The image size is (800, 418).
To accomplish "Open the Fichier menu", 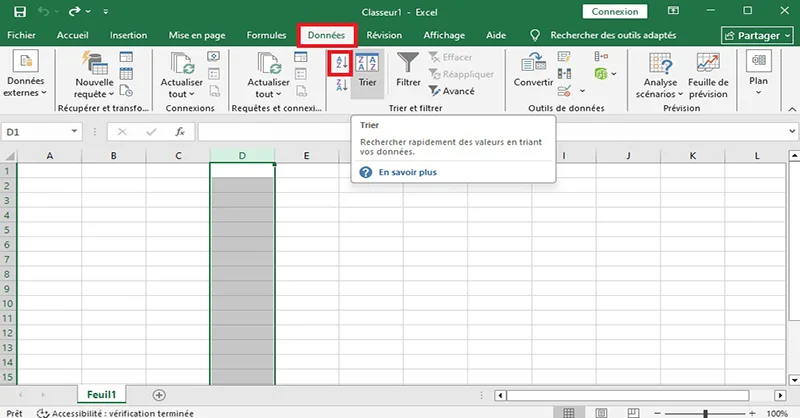I will [x=21, y=35].
